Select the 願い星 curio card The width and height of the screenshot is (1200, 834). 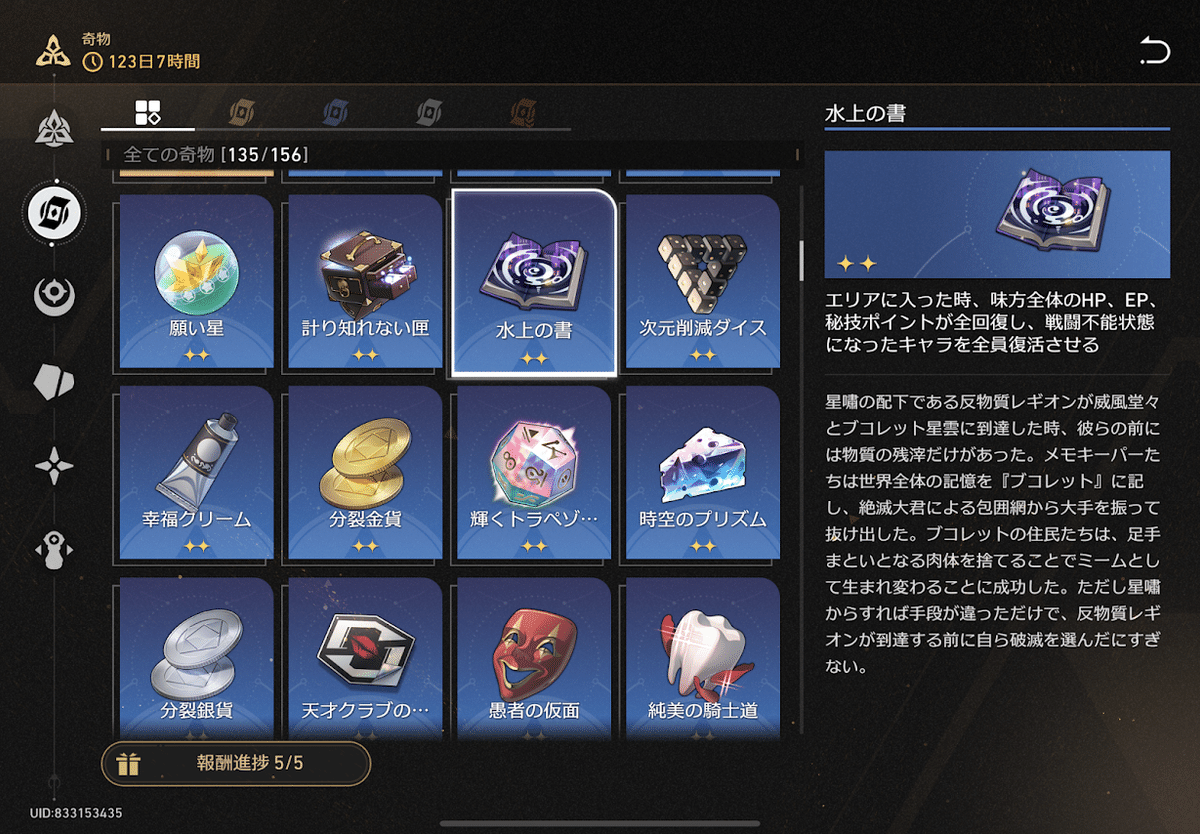[x=196, y=282]
